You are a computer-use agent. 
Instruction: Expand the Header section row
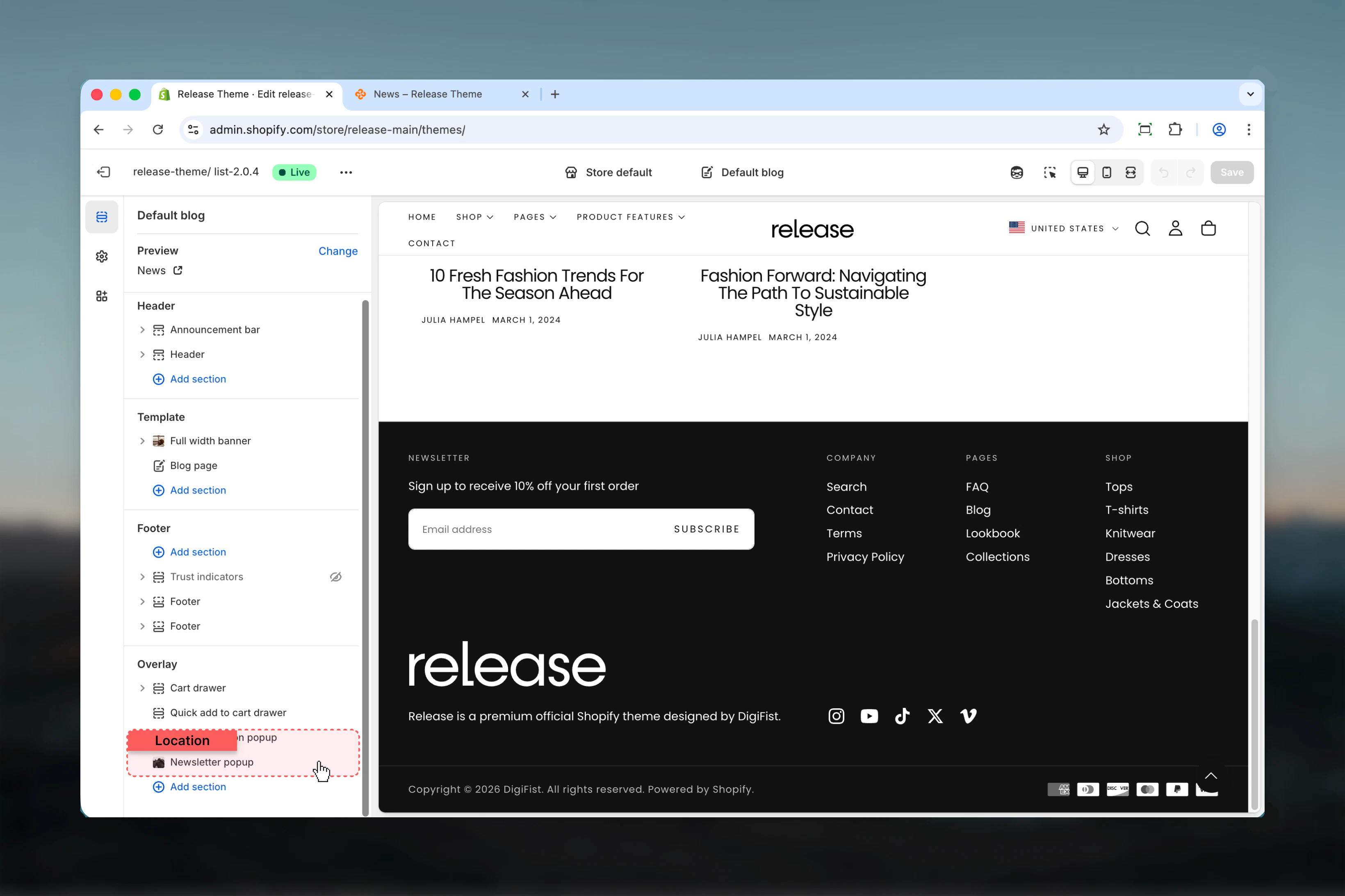pyautogui.click(x=142, y=354)
